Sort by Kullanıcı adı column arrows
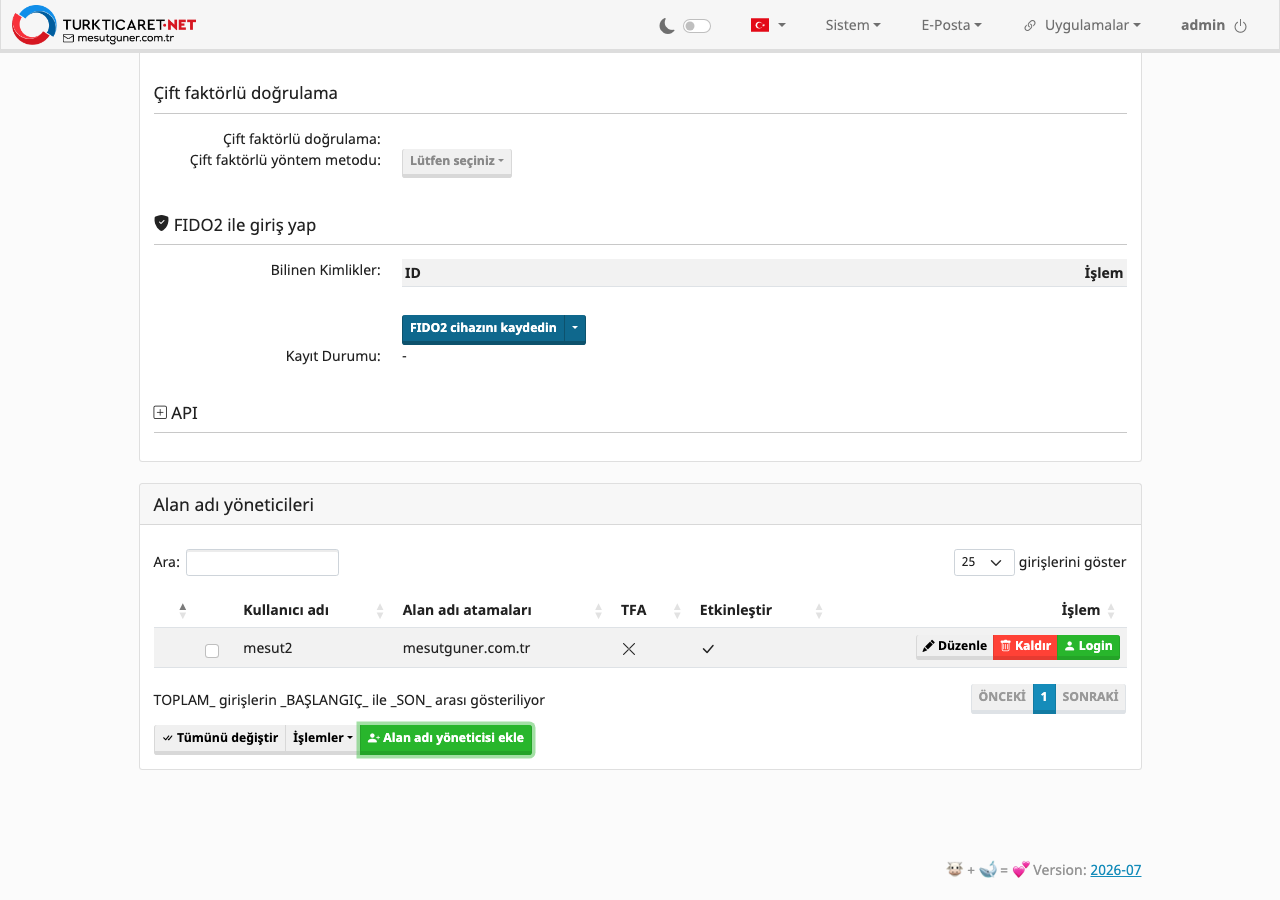The image size is (1280, 900). pyautogui.click(x=380, y=610)
